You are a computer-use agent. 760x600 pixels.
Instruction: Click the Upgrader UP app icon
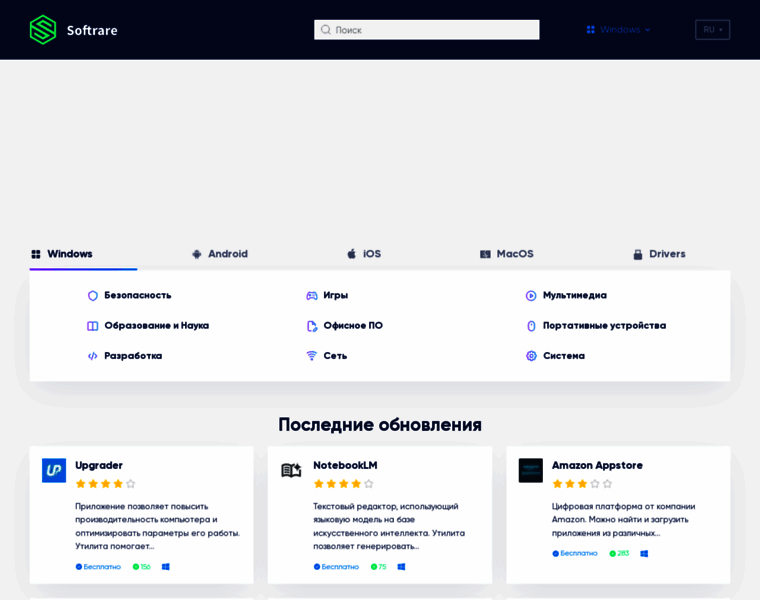[54, 470]
